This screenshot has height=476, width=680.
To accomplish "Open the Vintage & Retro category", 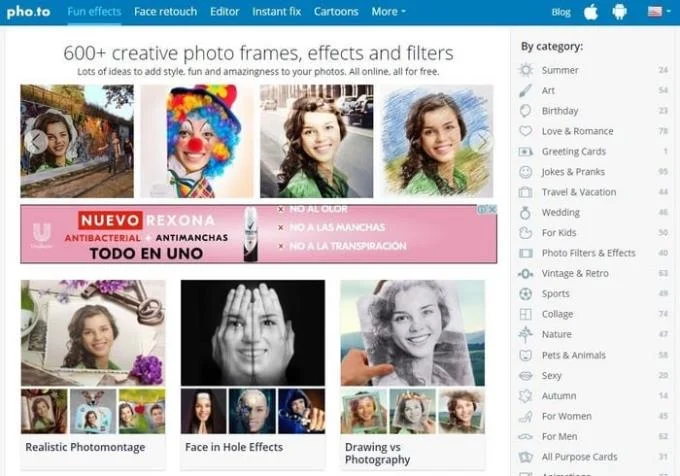I will click(x=575, y=274).
